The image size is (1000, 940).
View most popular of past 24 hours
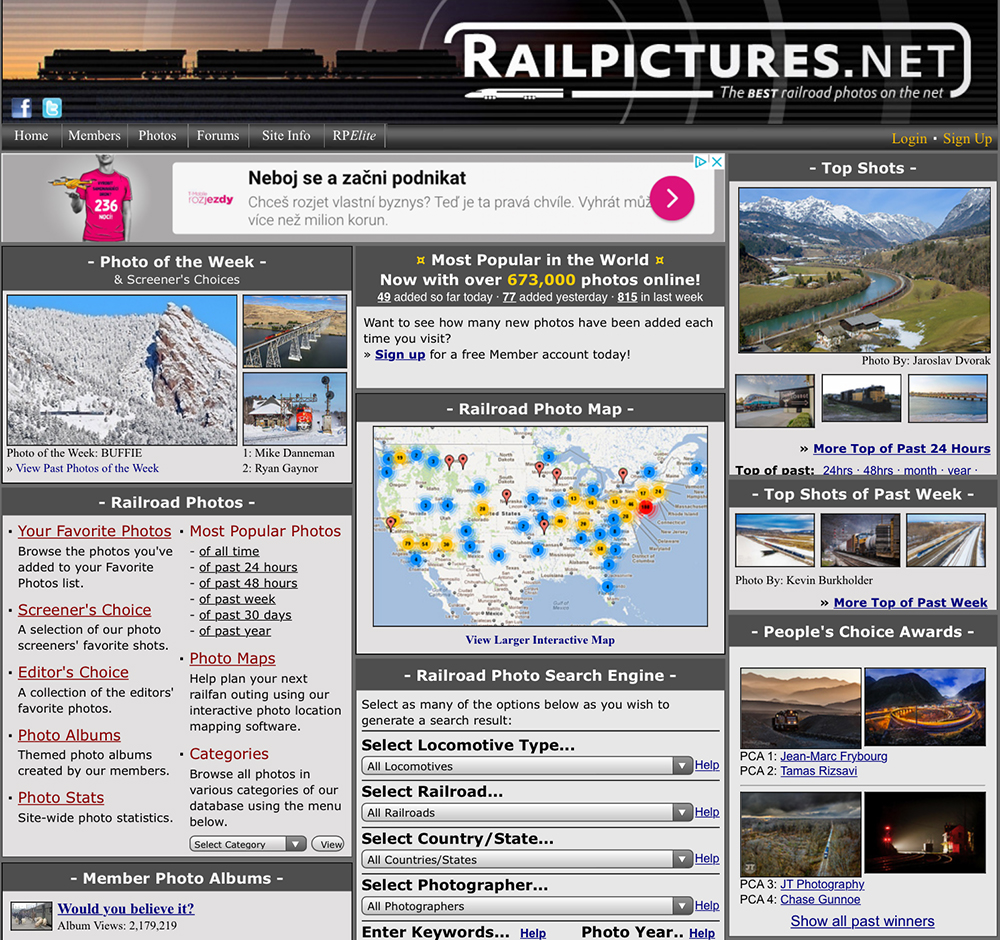click(248, 567)
